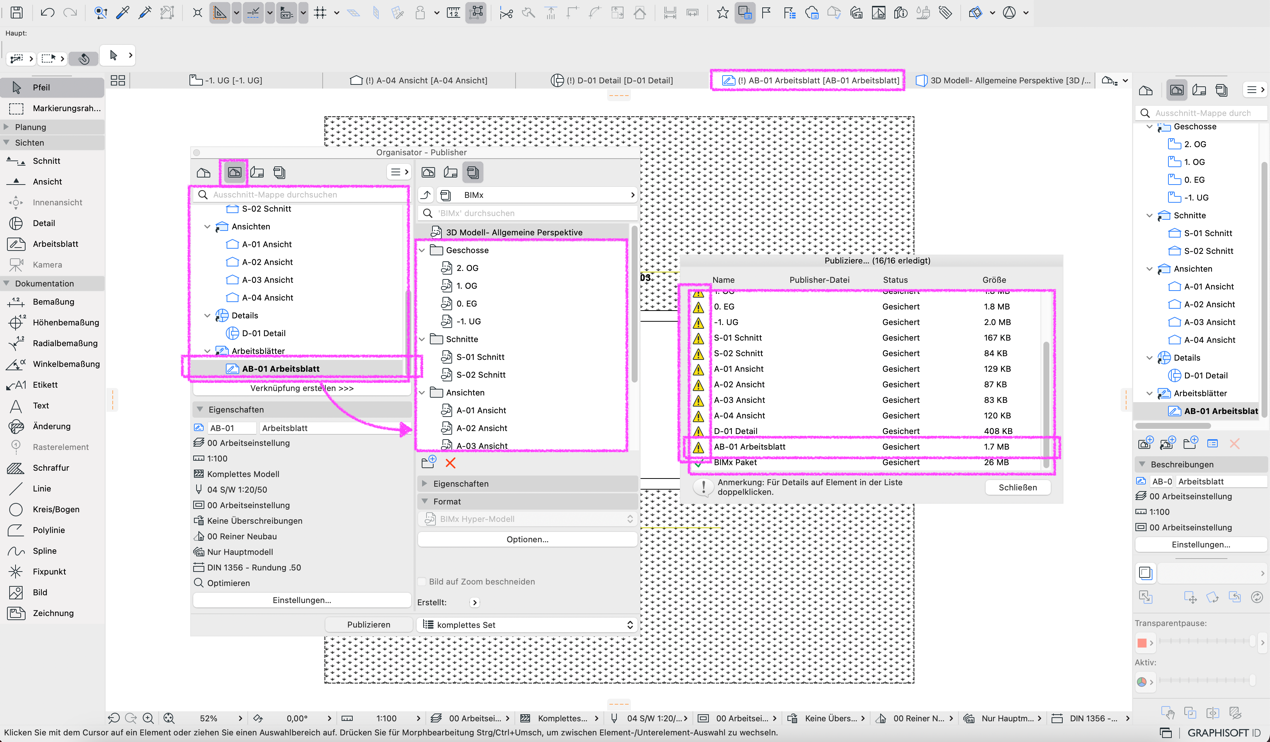Click the 'Verknüpfung erstellen >>>' button
This screenshot has width=1270, height=742.
(302, 388)
